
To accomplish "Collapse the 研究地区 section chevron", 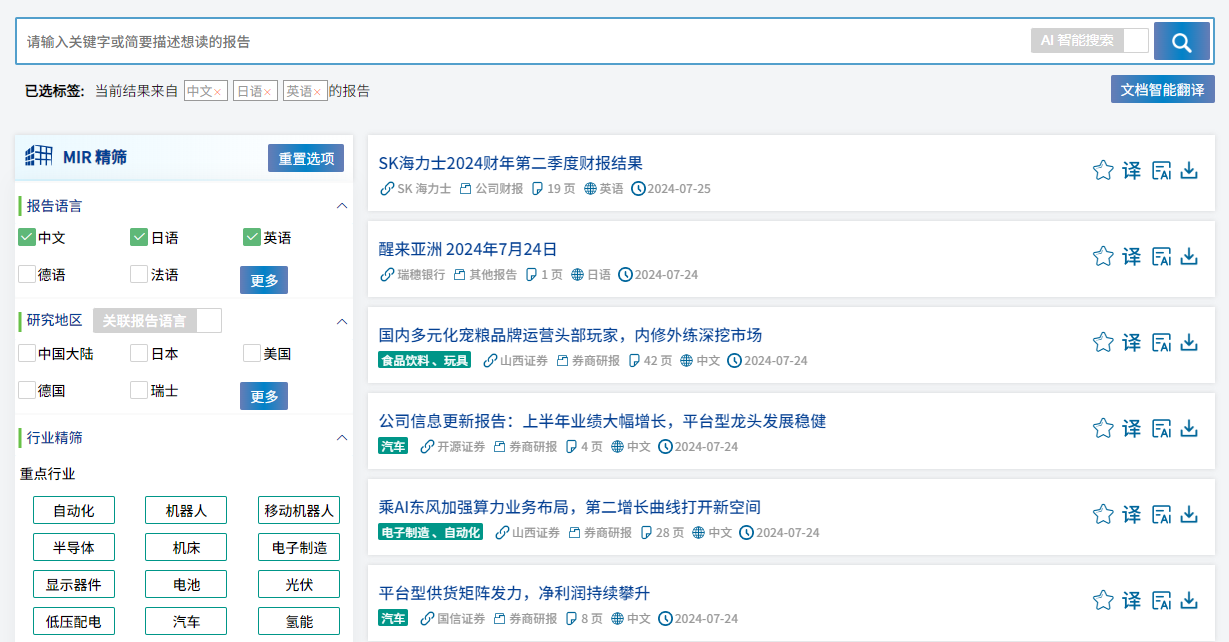I will (x=342, y=321).
